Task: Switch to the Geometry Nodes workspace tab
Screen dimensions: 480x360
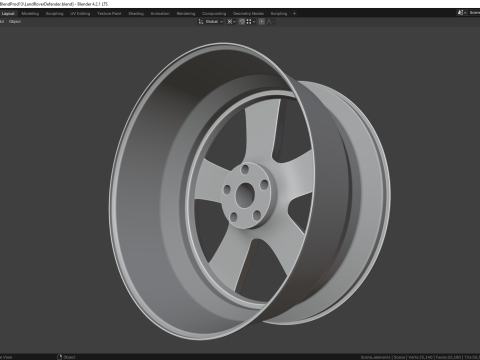Action: [x=248, y=14]
